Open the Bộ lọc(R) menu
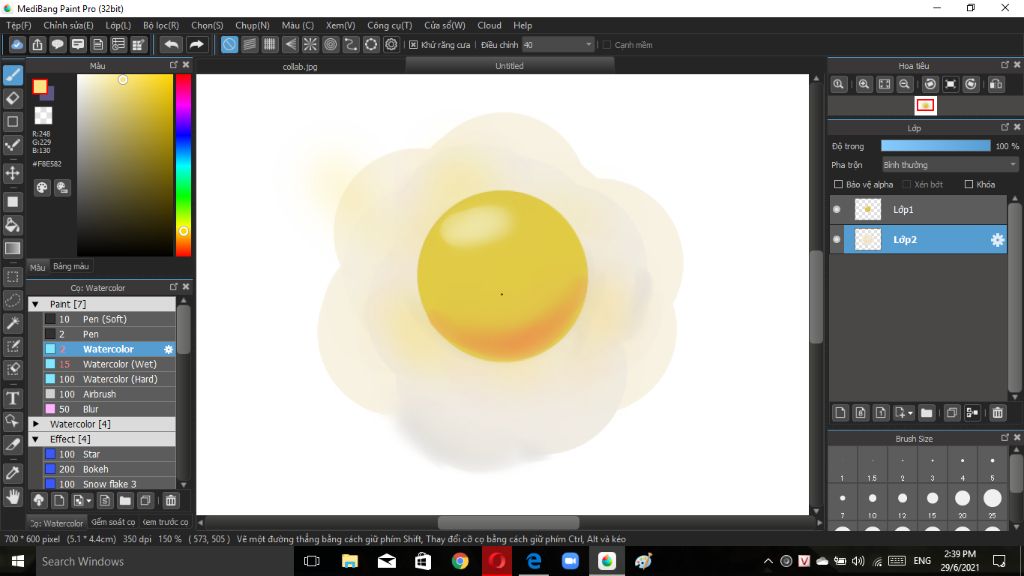This screenshot has height=576, width=1024. tap(161, 25)
